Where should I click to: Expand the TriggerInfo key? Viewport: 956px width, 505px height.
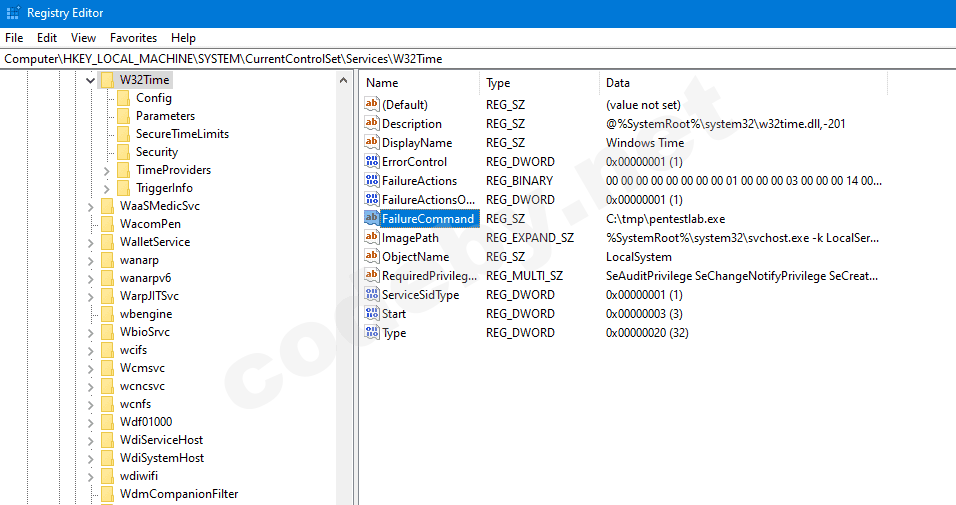(x=107, y=188)
